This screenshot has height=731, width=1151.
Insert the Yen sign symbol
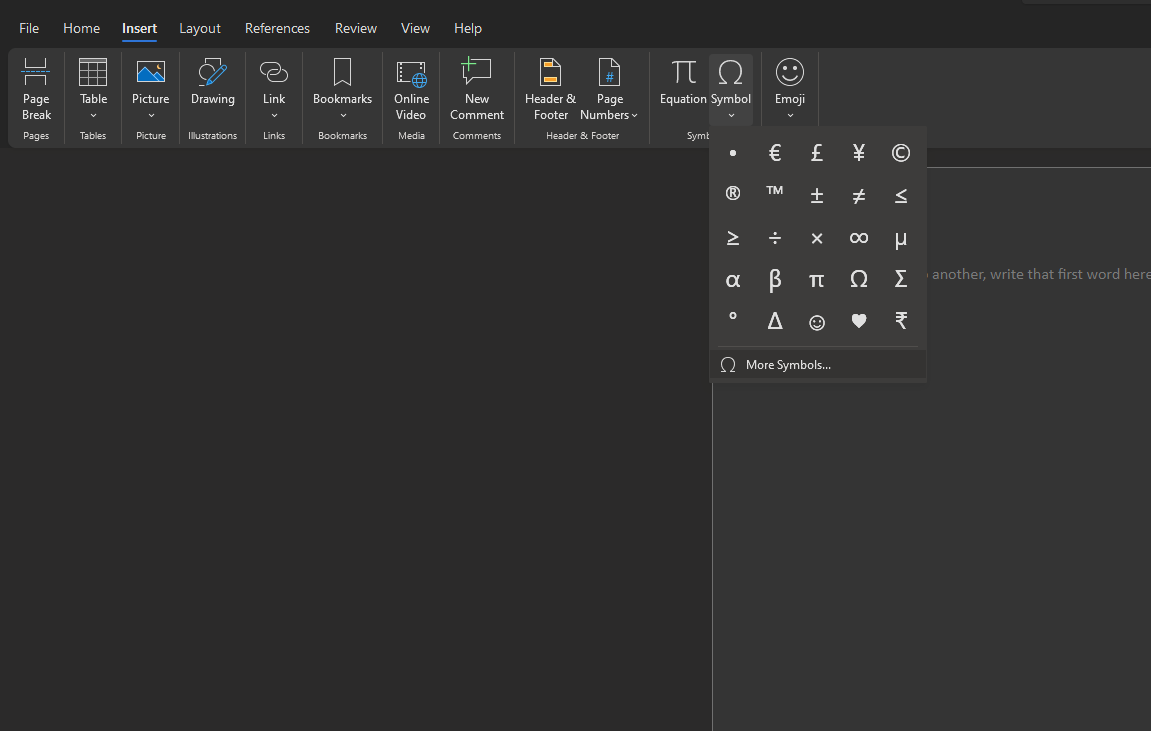tap(859, 153)
